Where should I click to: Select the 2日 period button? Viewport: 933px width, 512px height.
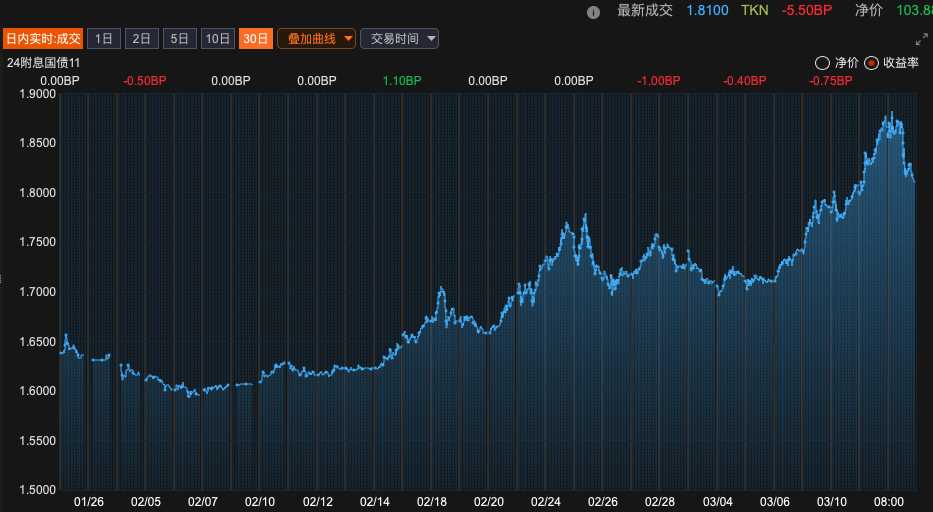point(141,39)
